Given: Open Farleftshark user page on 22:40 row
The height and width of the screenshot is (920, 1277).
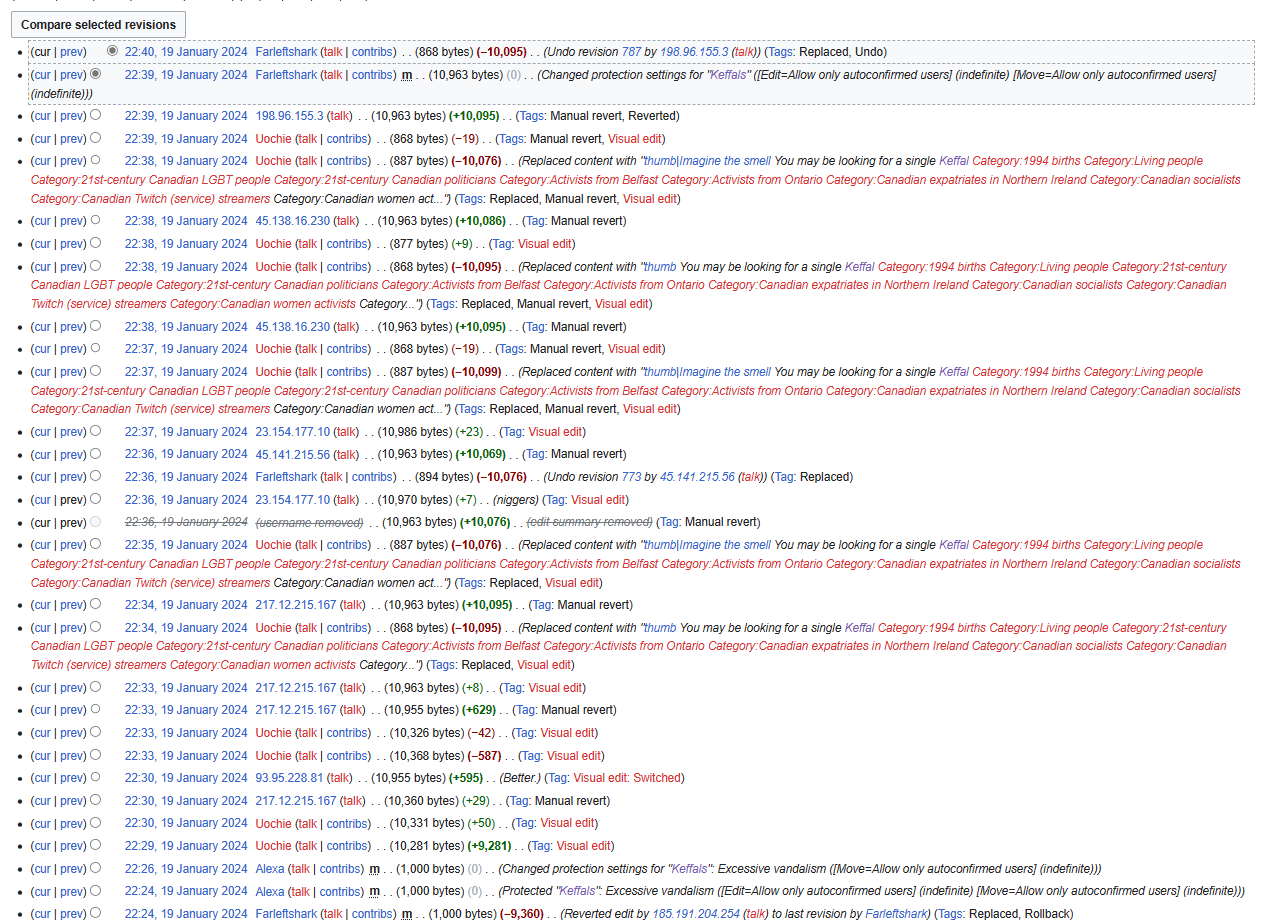Looking at the screenshot, I should [286, 52].
